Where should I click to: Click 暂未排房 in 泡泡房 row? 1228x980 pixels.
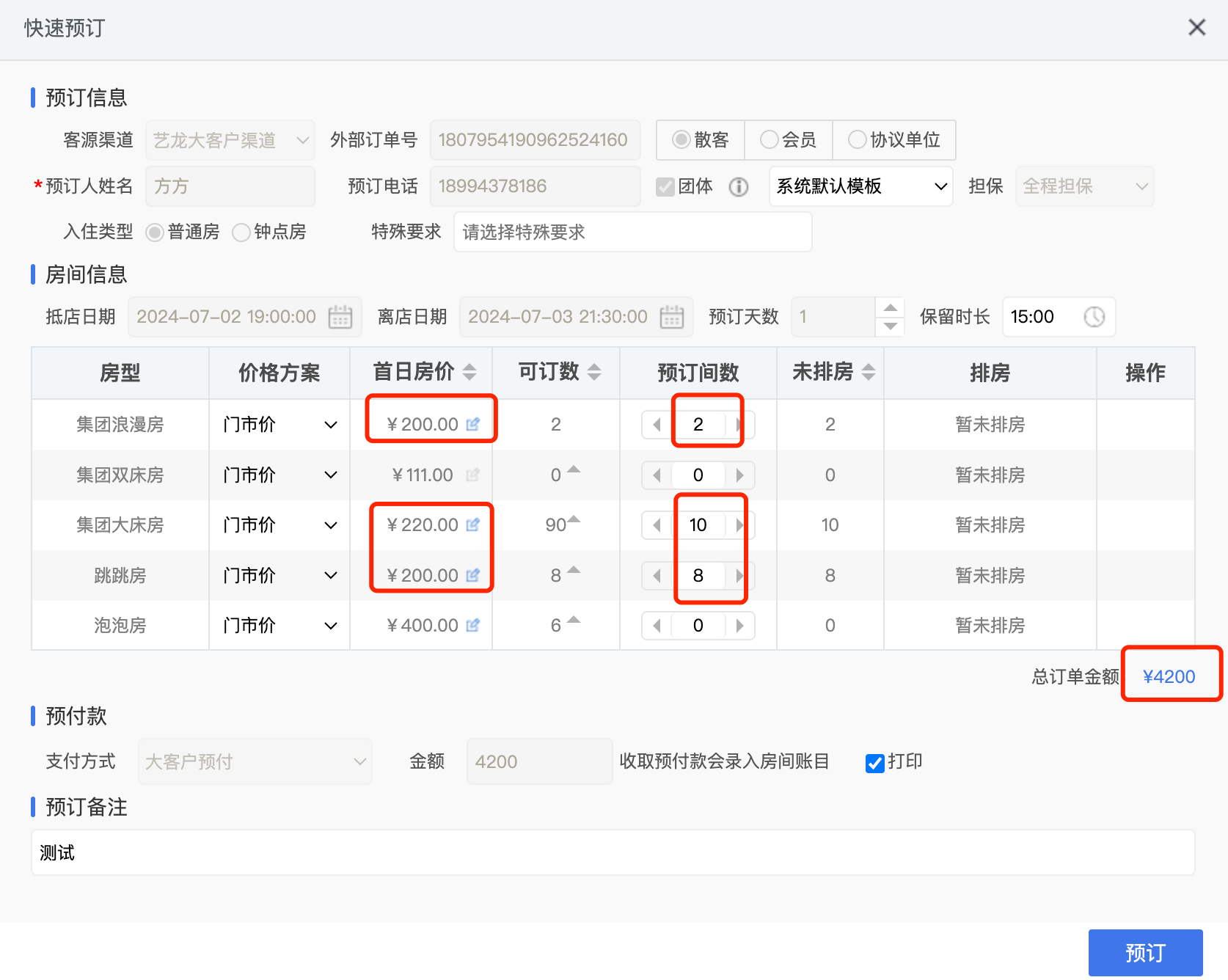(990, 625)
